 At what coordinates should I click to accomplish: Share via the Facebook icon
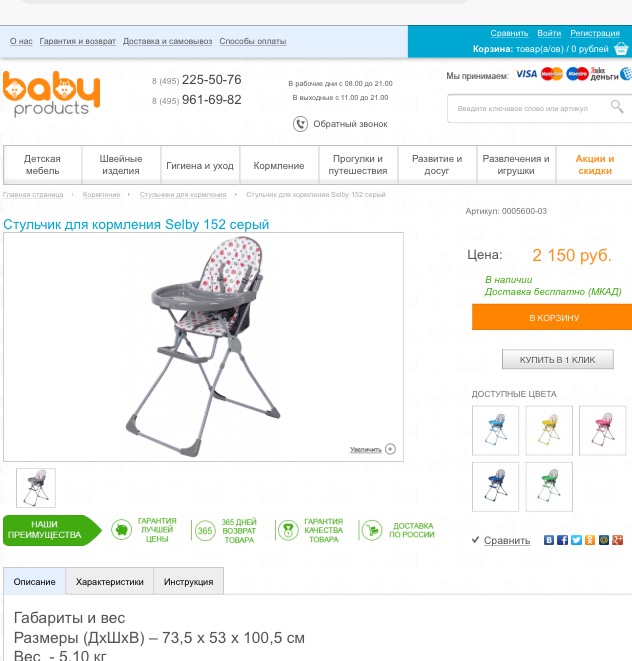pyautogui.click(x=562, y=540)
